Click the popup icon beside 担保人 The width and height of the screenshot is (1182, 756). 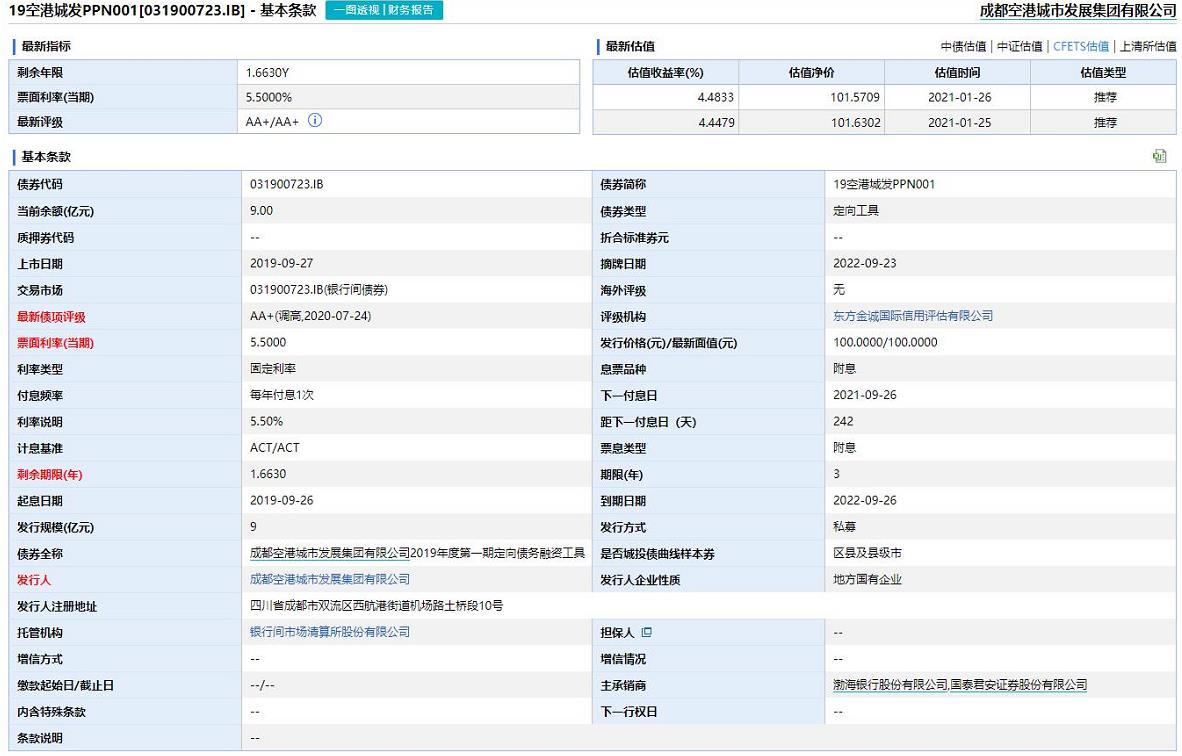[x=646, y=632]
